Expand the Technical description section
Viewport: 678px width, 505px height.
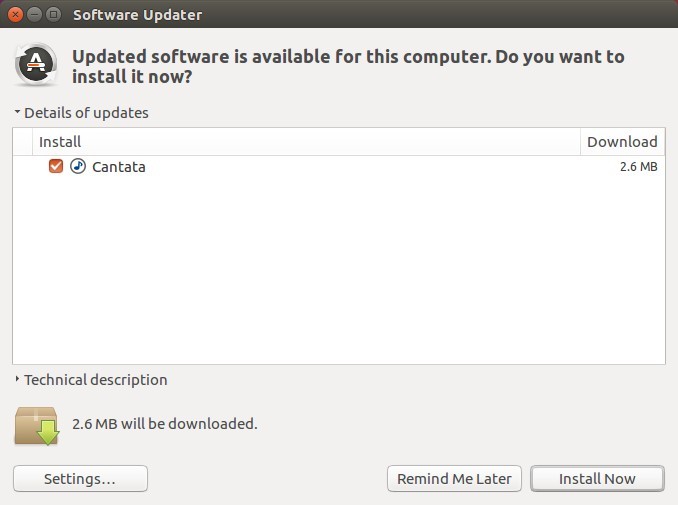[x=91, y=380]
